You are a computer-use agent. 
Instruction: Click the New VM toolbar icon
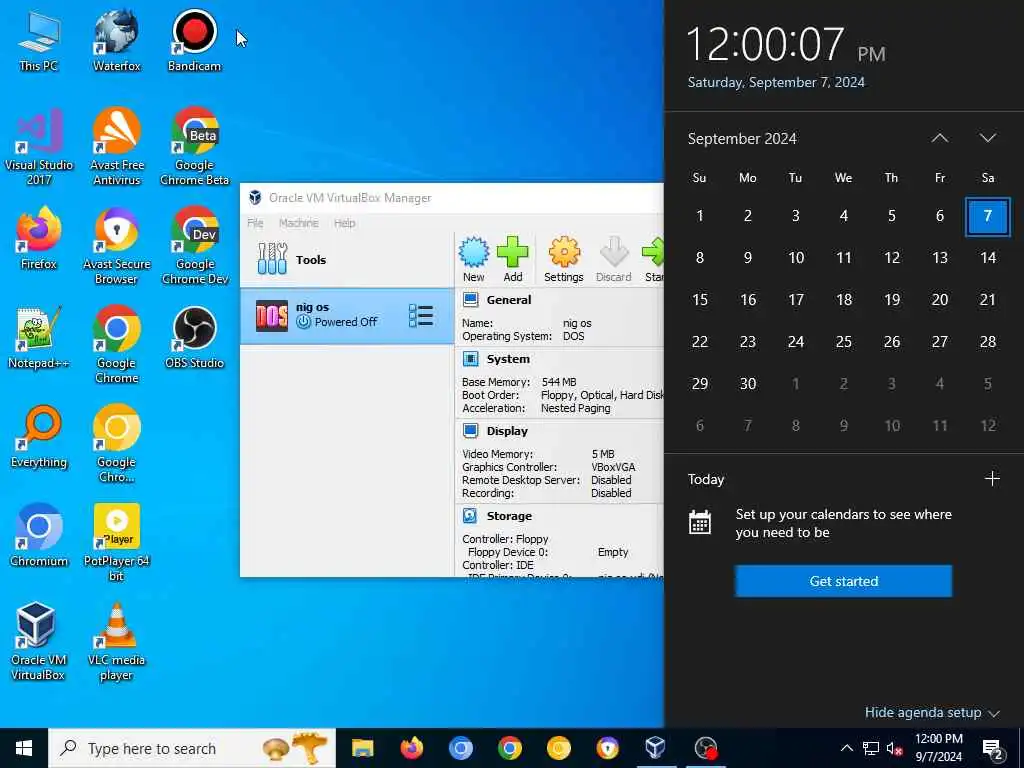473,259
